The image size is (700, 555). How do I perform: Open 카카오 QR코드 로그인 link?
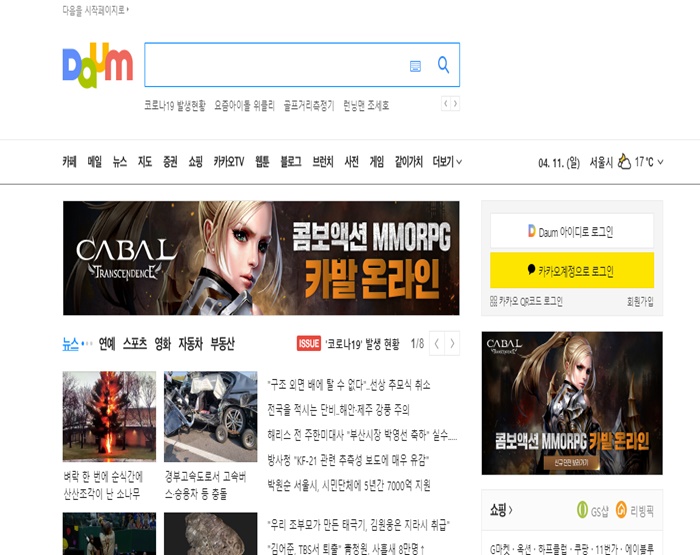click(x=526, y=301)
